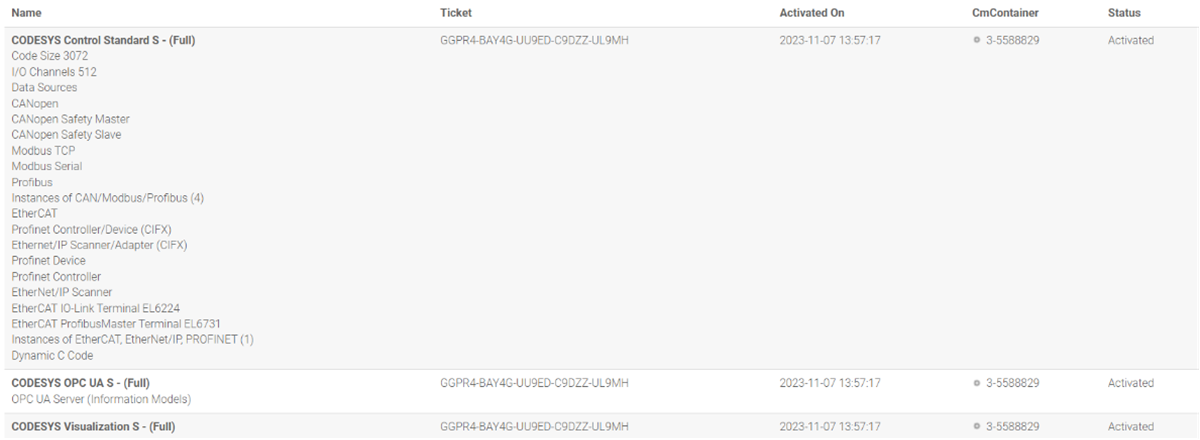Click the Status column header
Screen dimensions: 1200x440
1124,13
